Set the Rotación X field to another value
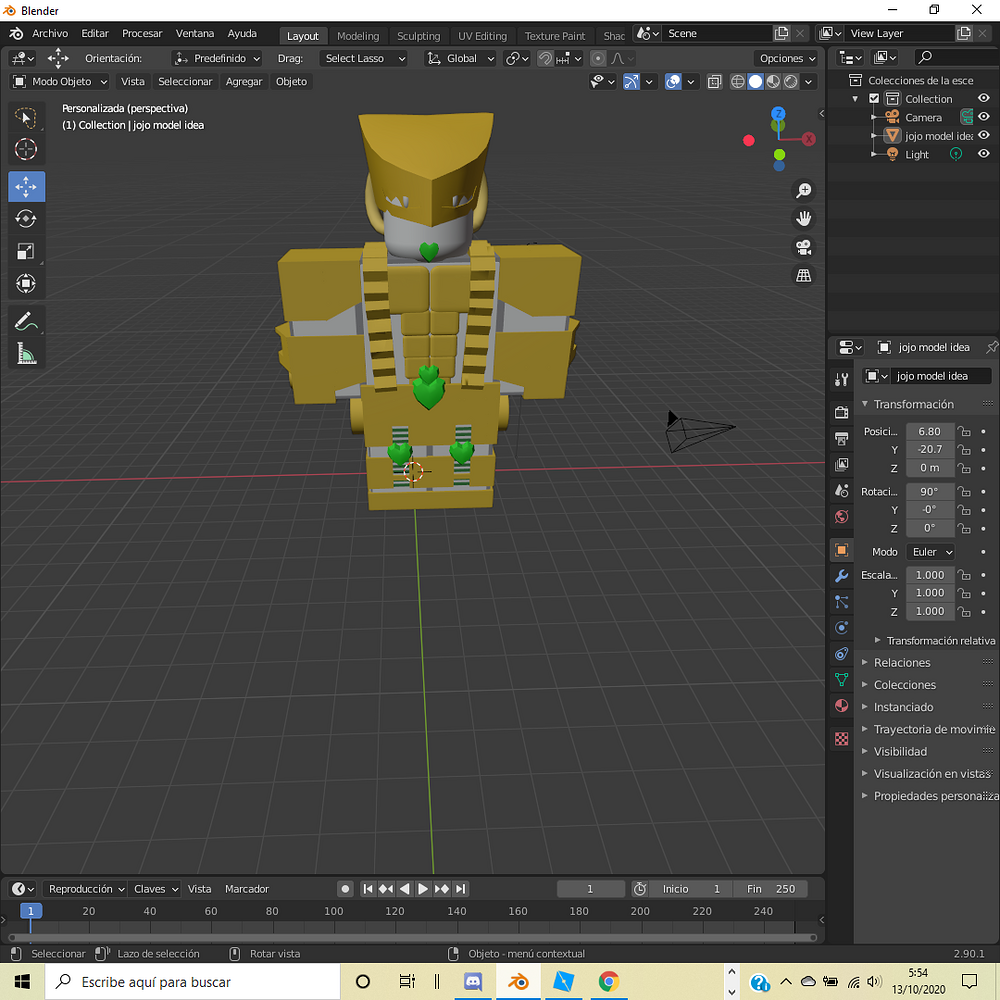The height and width of the screenshot is (1000, 1000). pyautogui.click(x=930, y=491)
